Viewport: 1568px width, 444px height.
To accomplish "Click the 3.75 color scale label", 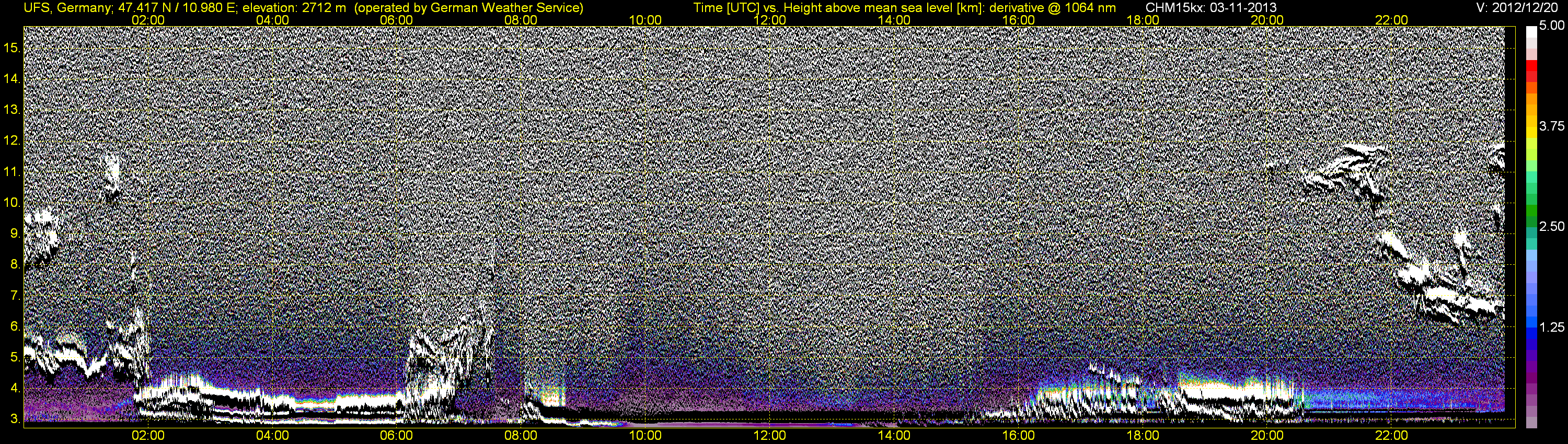I will 1552,126.
